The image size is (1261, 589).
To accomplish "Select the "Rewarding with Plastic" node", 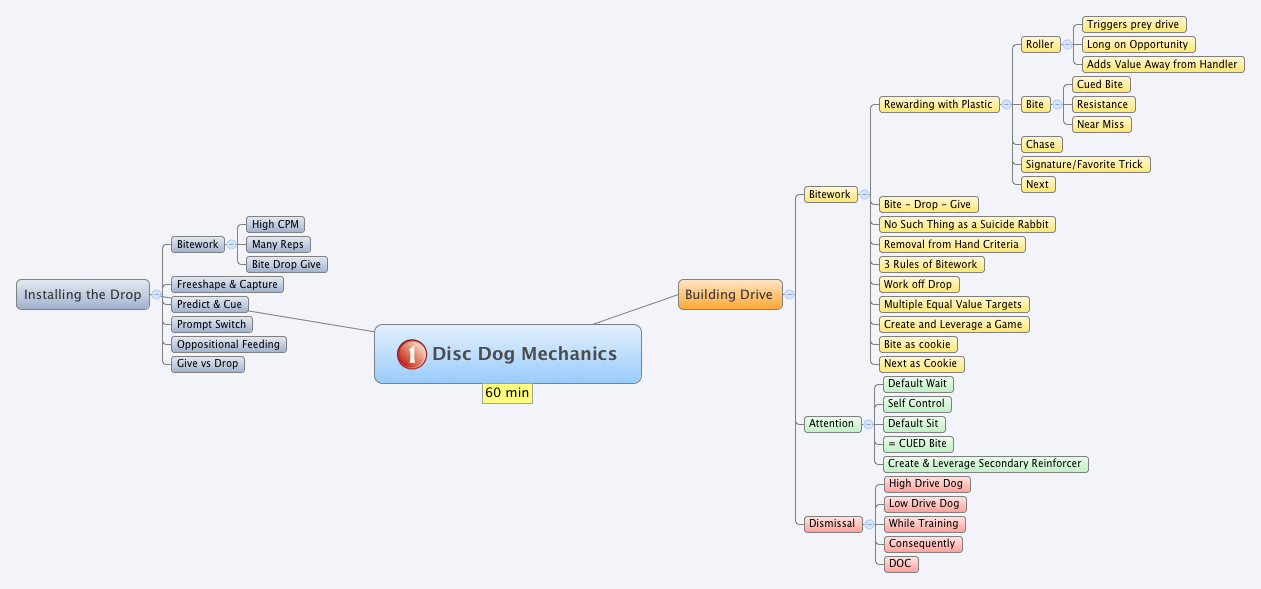I will [x=938, y=104].
